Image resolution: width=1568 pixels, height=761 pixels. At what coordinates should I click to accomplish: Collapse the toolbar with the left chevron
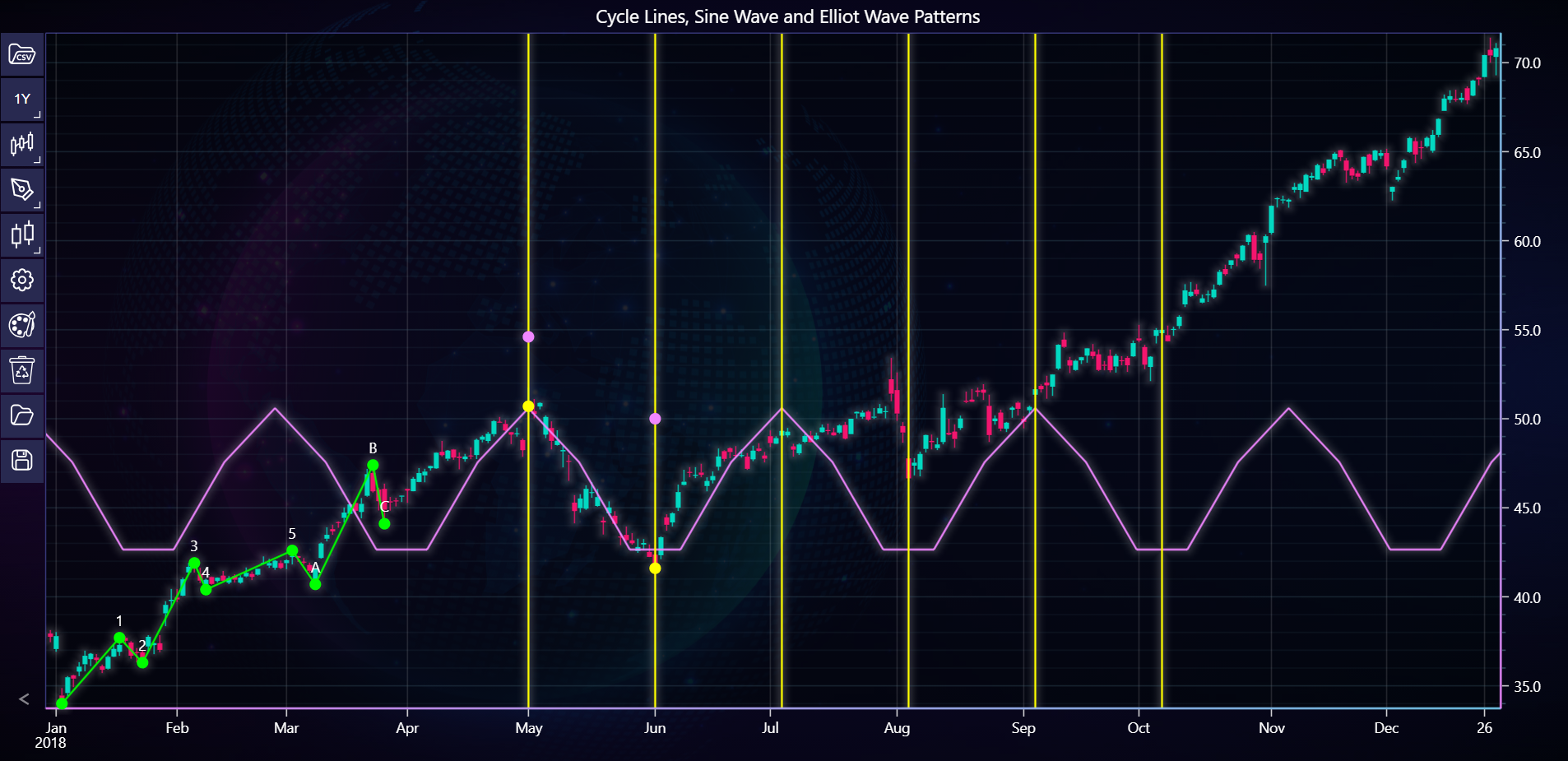24,699
